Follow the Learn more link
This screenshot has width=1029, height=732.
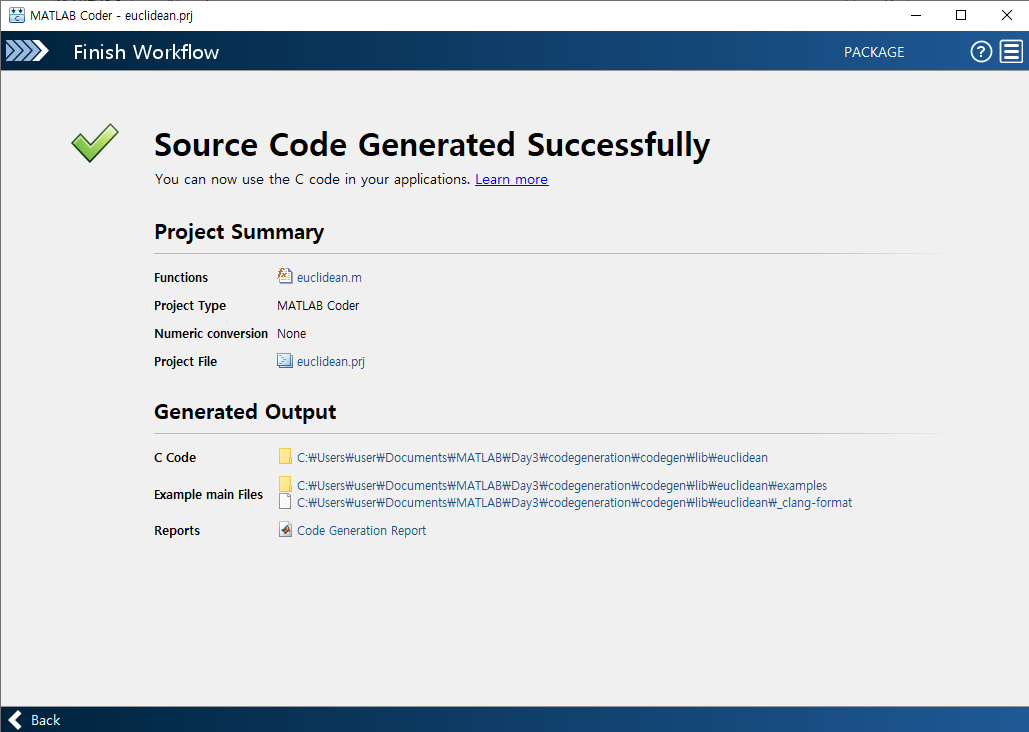click(x=511, y=179)
